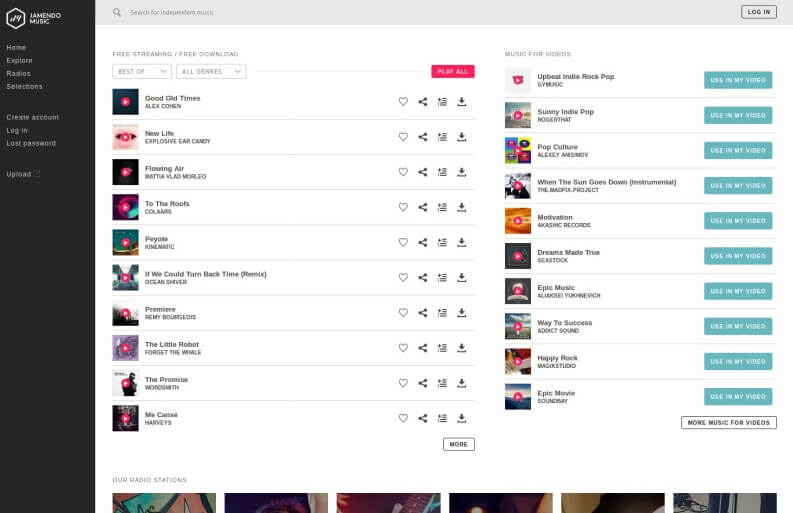Image resolution: width=793 pixels, height=513 pixels.
Task: Click More Music For Videos button
Action: click(x=729, y=422)
